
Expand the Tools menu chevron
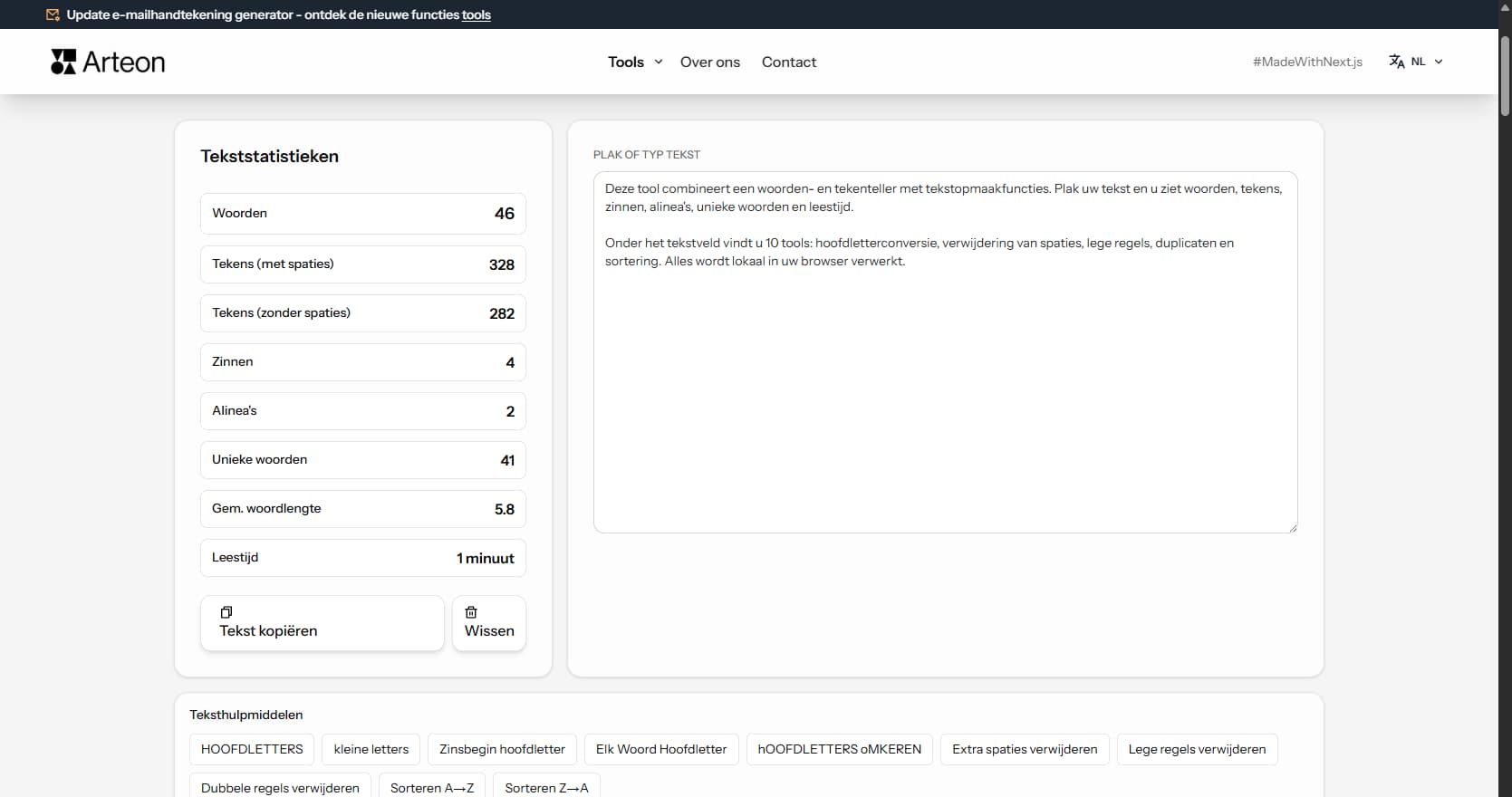(659, 62)
